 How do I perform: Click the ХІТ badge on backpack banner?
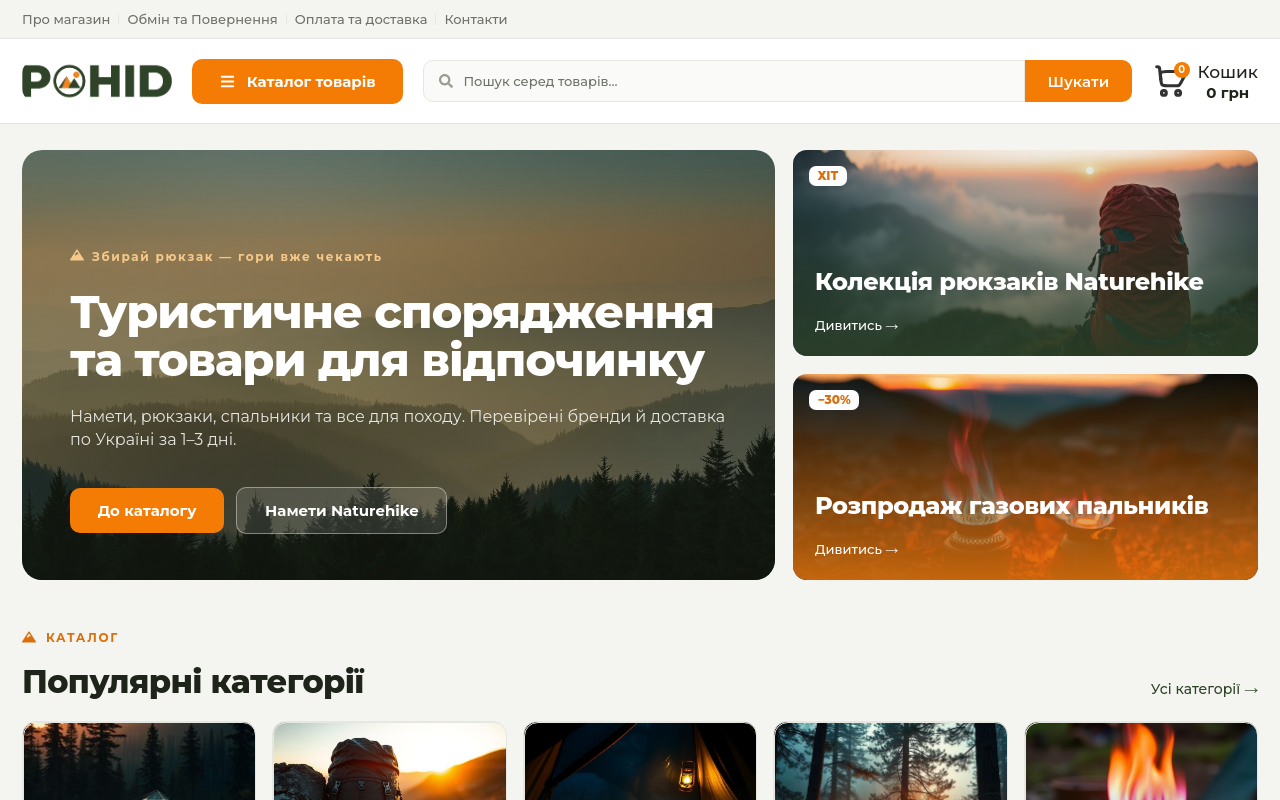click(x=828, y=176)
